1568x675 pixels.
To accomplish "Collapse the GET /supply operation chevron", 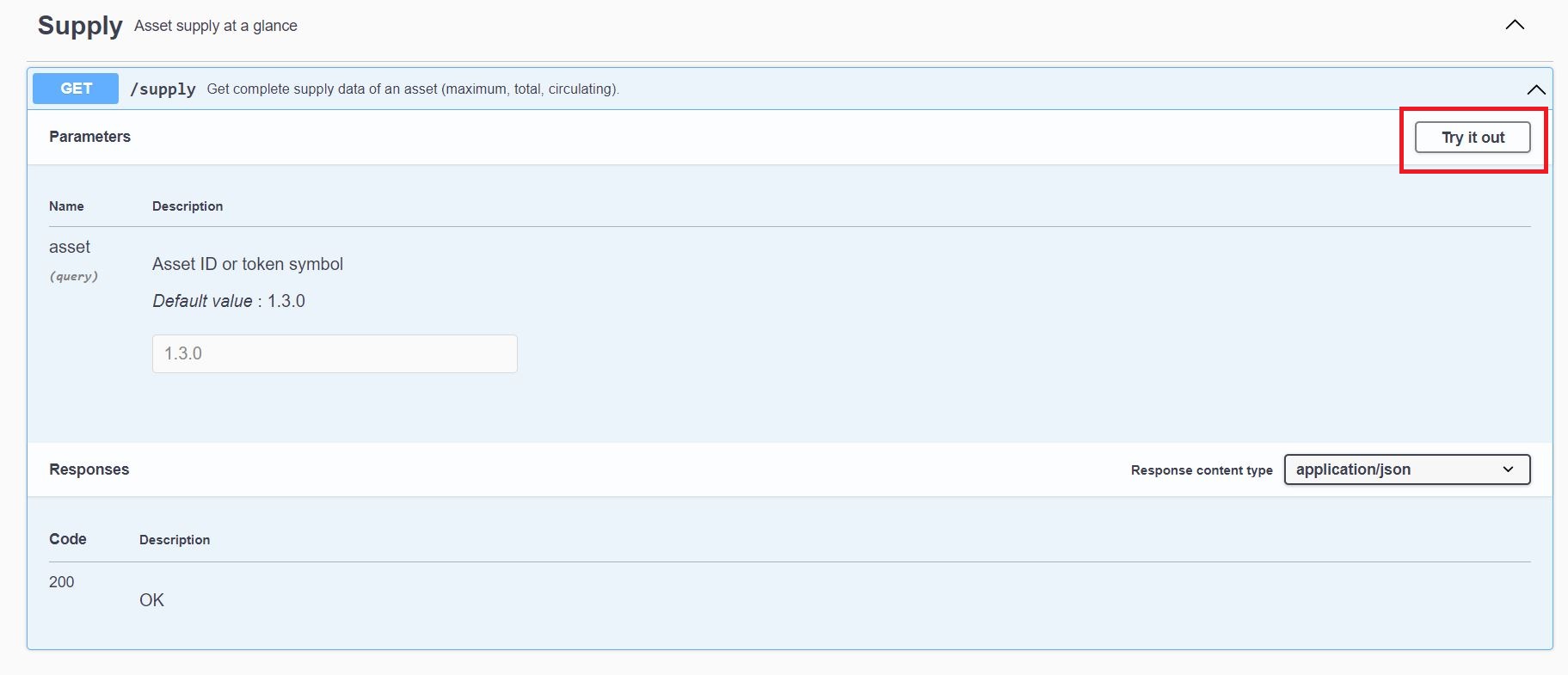I will [x=1535, y=89].
